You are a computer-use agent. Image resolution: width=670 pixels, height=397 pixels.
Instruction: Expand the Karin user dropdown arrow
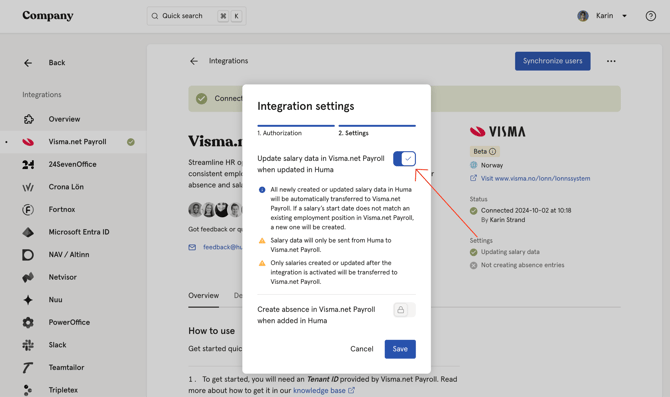[x=624, y=16]
